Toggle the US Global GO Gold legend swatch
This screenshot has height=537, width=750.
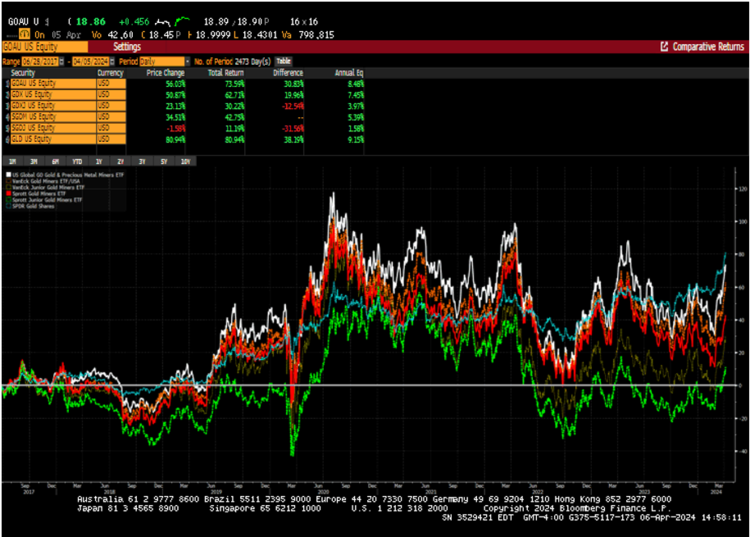click(8, 173)
